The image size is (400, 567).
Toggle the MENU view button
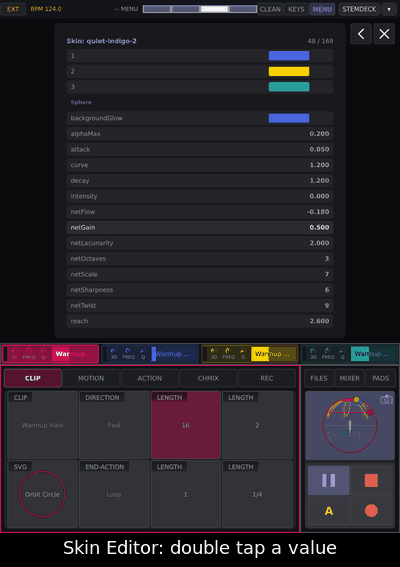pos(322,9)
